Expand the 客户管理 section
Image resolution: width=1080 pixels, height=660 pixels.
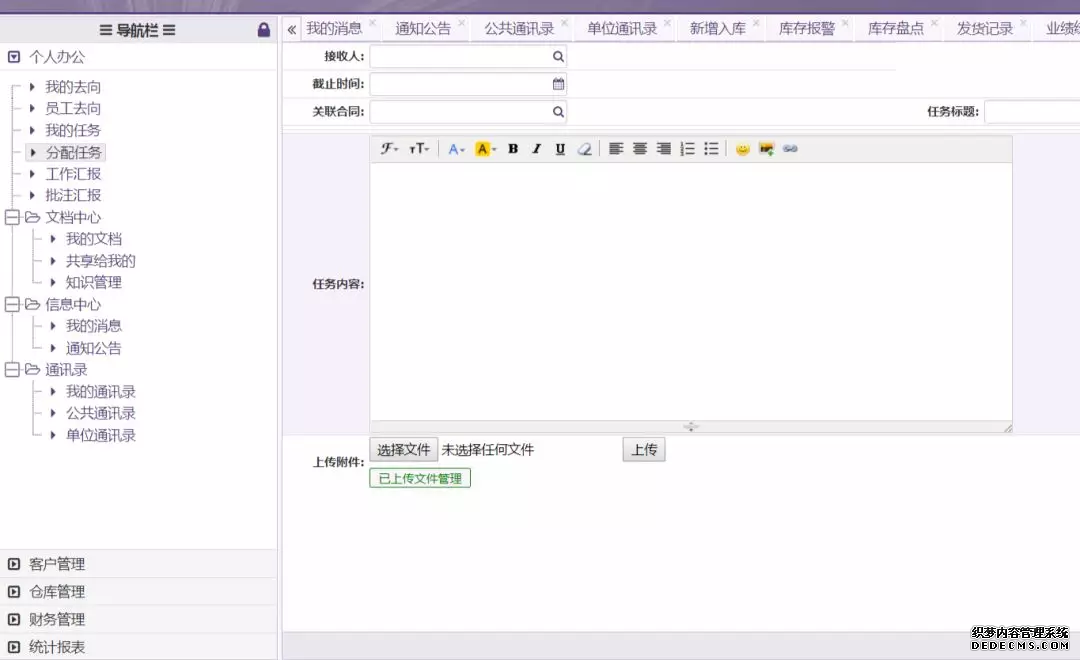(57, 564)
